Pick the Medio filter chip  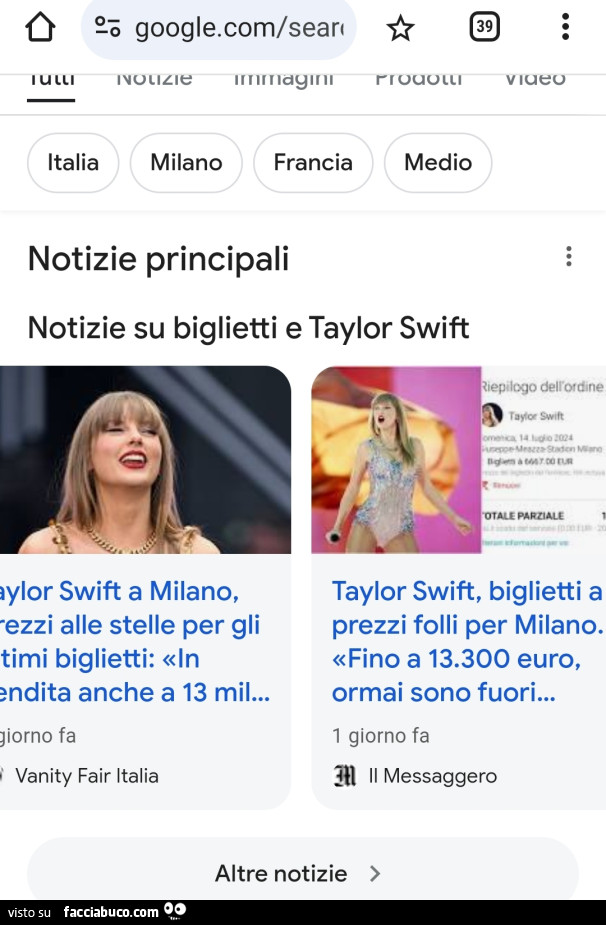[438, 162]
